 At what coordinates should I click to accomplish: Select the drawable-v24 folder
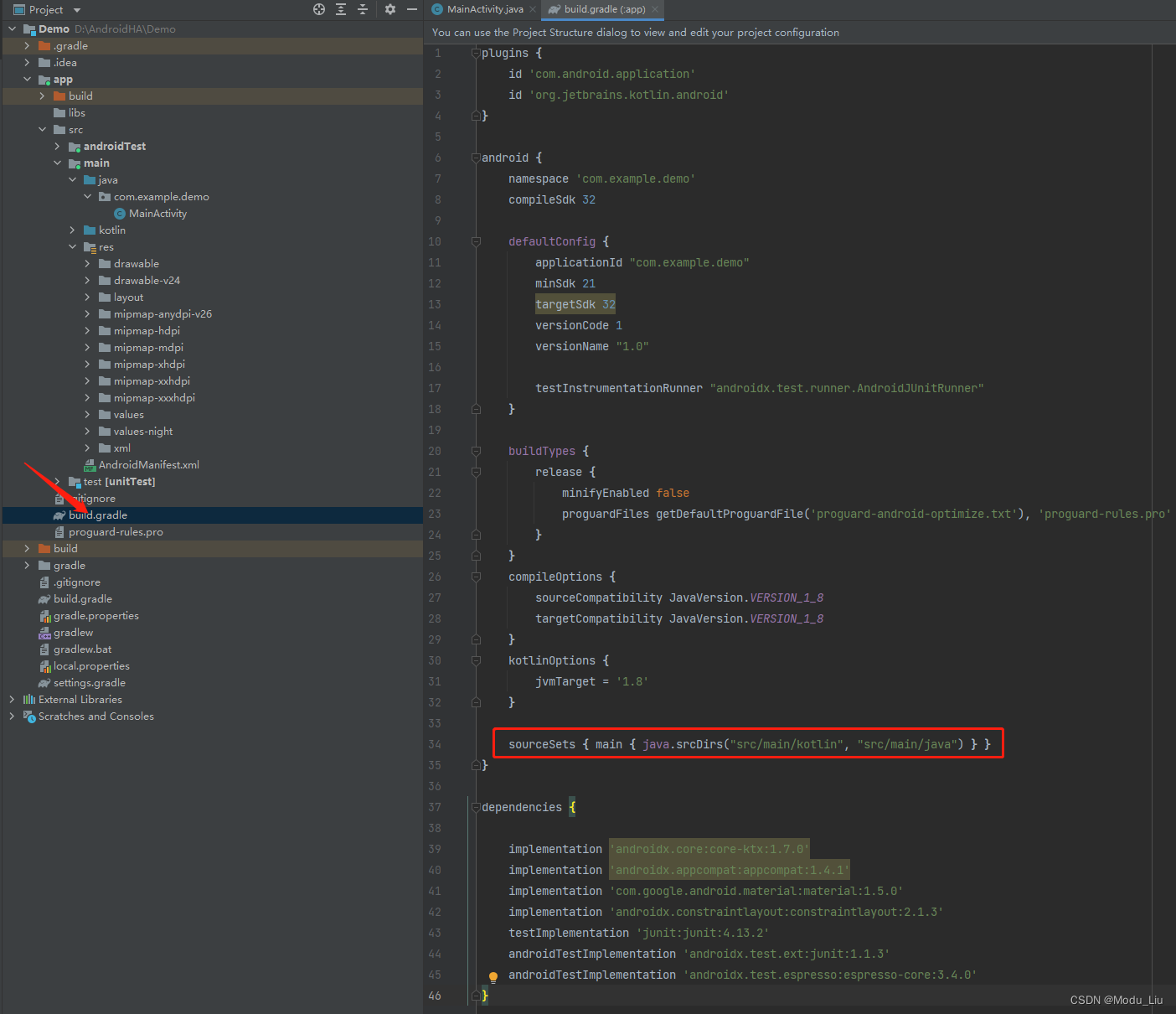pyautogui.click(x=147, y=281)
